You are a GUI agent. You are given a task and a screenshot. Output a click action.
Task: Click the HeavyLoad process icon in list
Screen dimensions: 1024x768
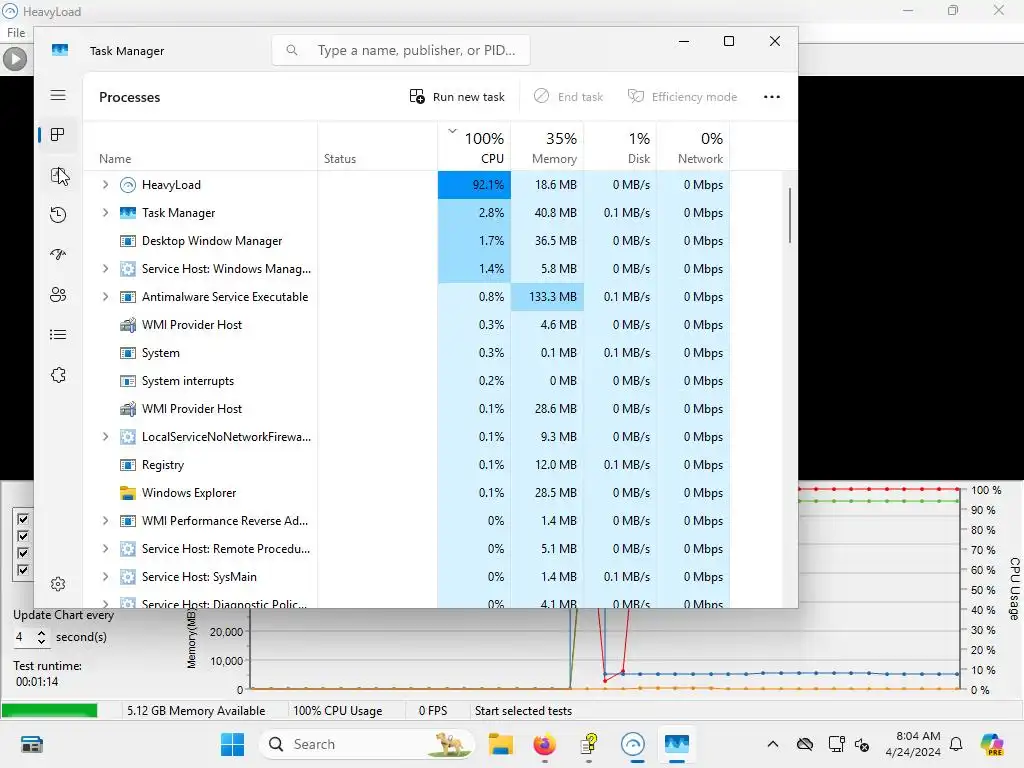coord(128,185)
